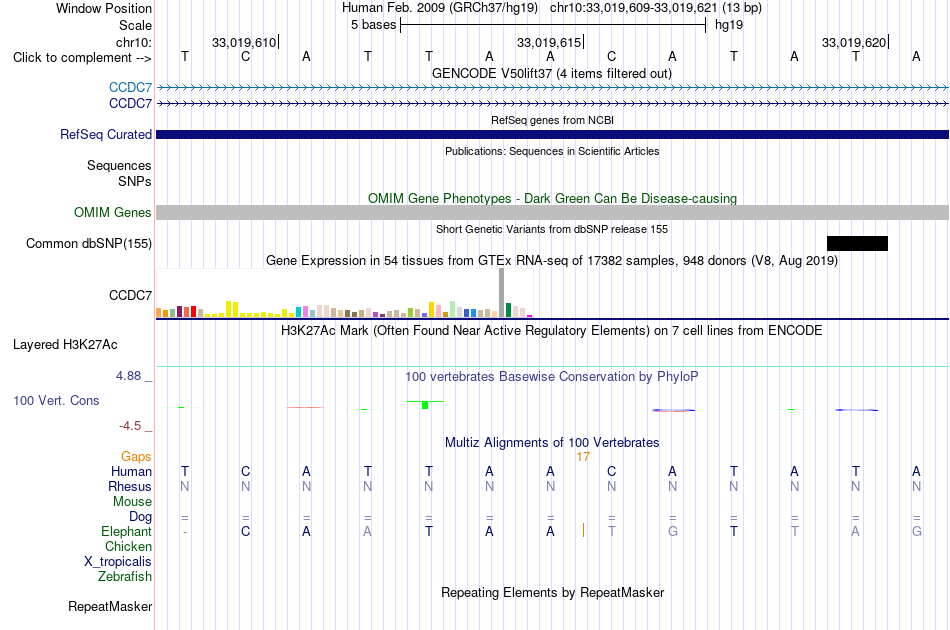Open the GENCODE V50lift37 track title

tap(552, 73)
